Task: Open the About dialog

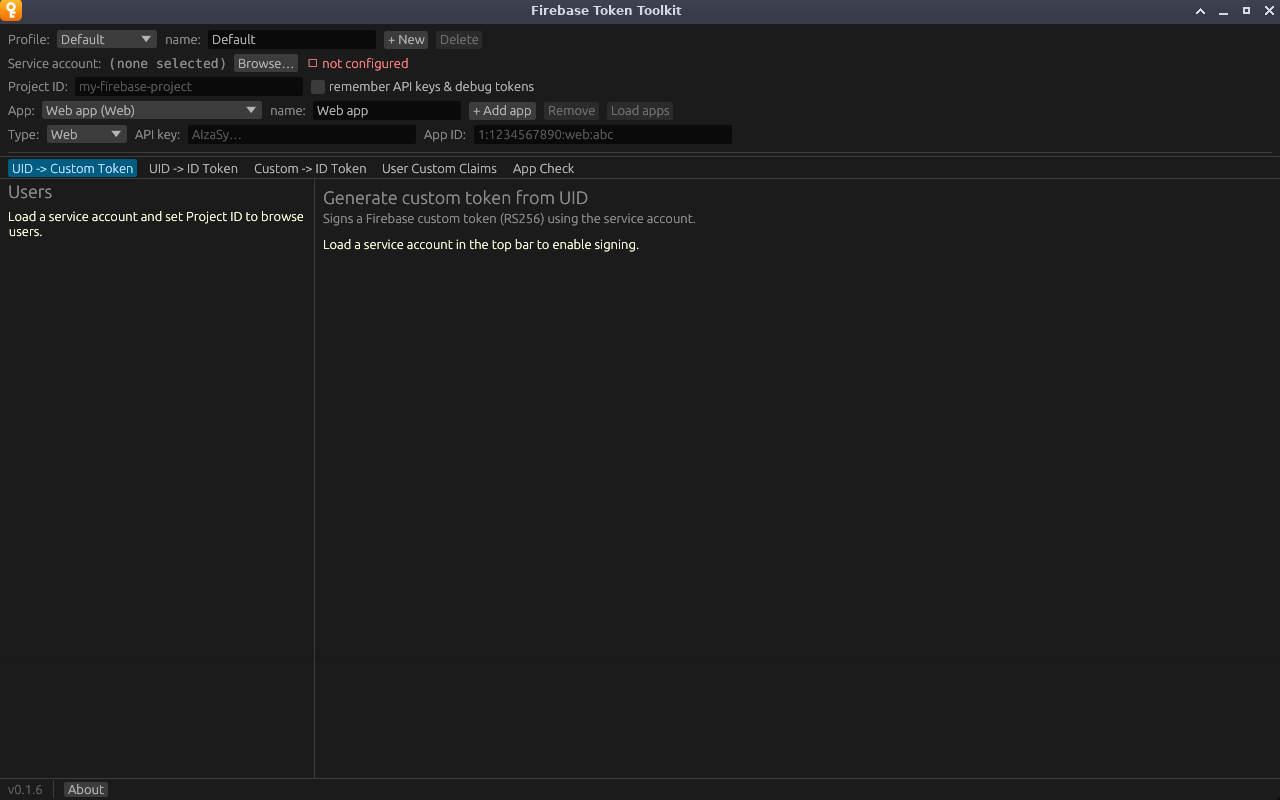Action: pyautogui.click(x=85, y=789)
